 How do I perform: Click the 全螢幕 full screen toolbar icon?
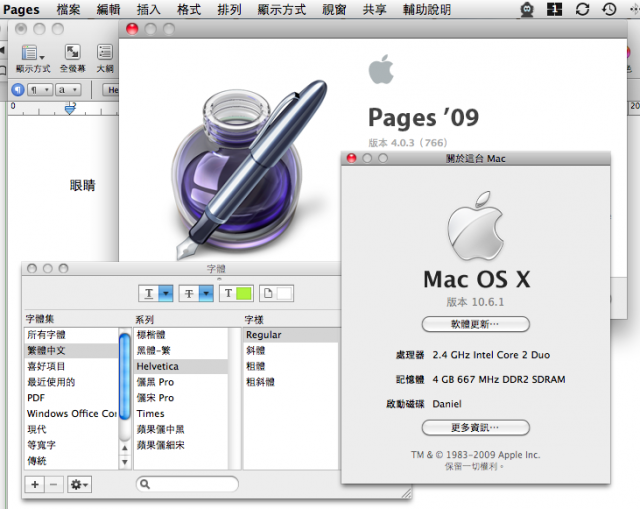[73, 52]
